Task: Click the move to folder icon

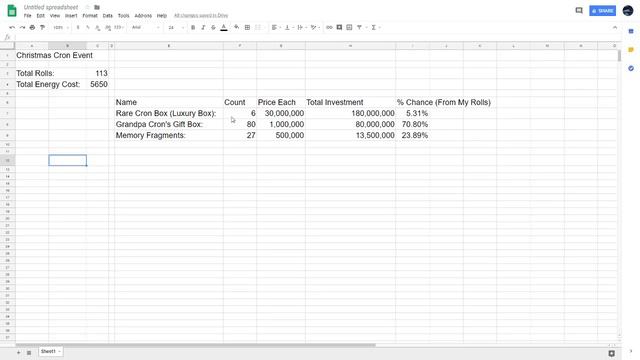Action: point(97,7)
